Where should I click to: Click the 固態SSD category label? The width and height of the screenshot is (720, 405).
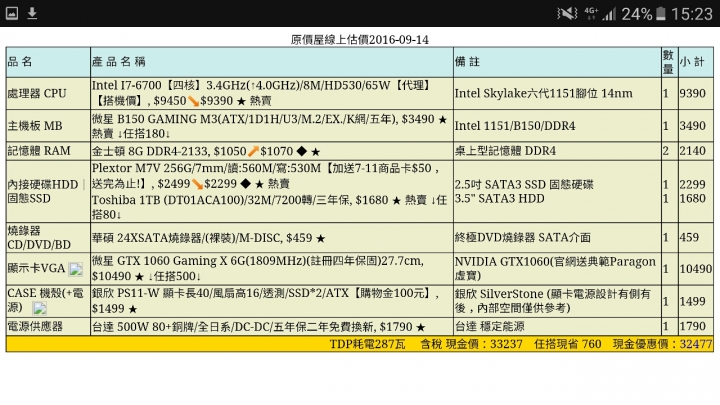29,198
